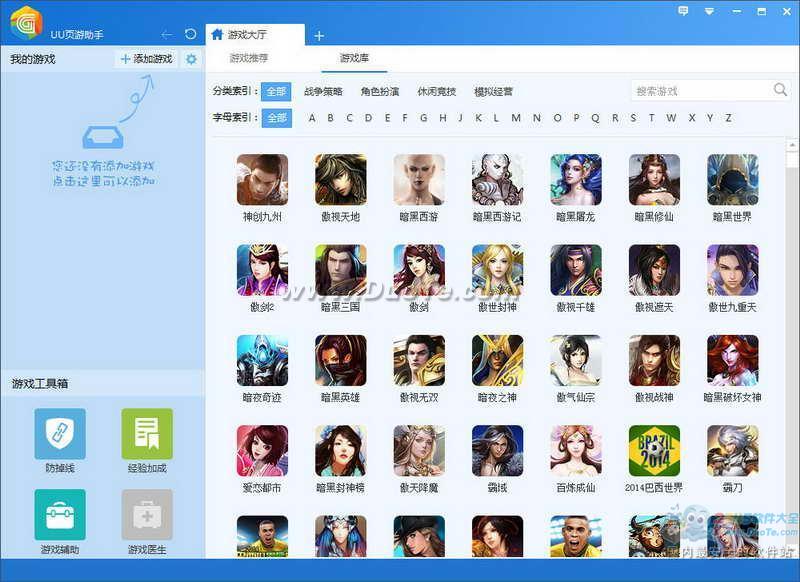Click the 傲天降魔 game name label
This screenshot has width=800, height=582.
(419, 488)
